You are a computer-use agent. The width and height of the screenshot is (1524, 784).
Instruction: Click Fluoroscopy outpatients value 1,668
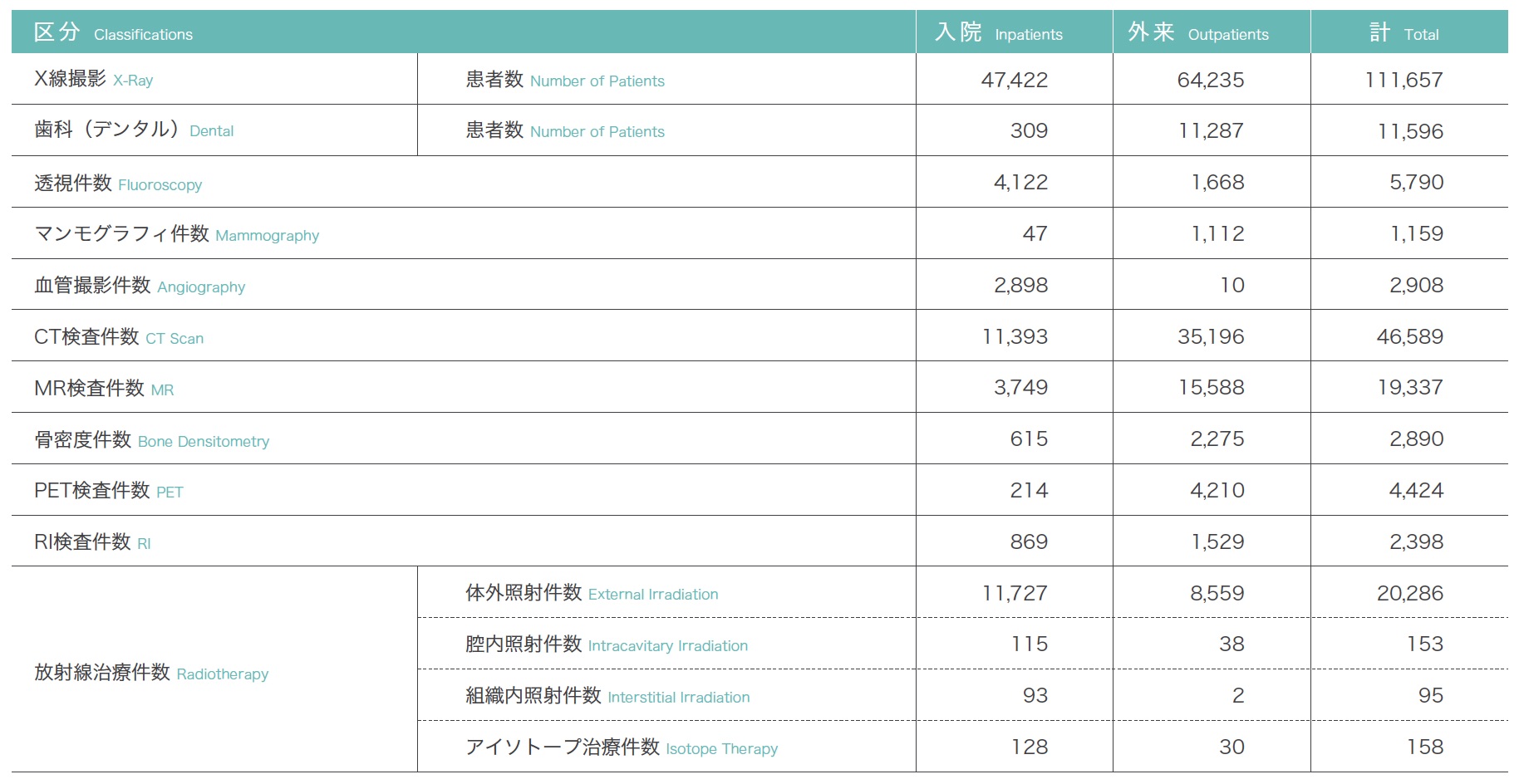(1218, 183)
